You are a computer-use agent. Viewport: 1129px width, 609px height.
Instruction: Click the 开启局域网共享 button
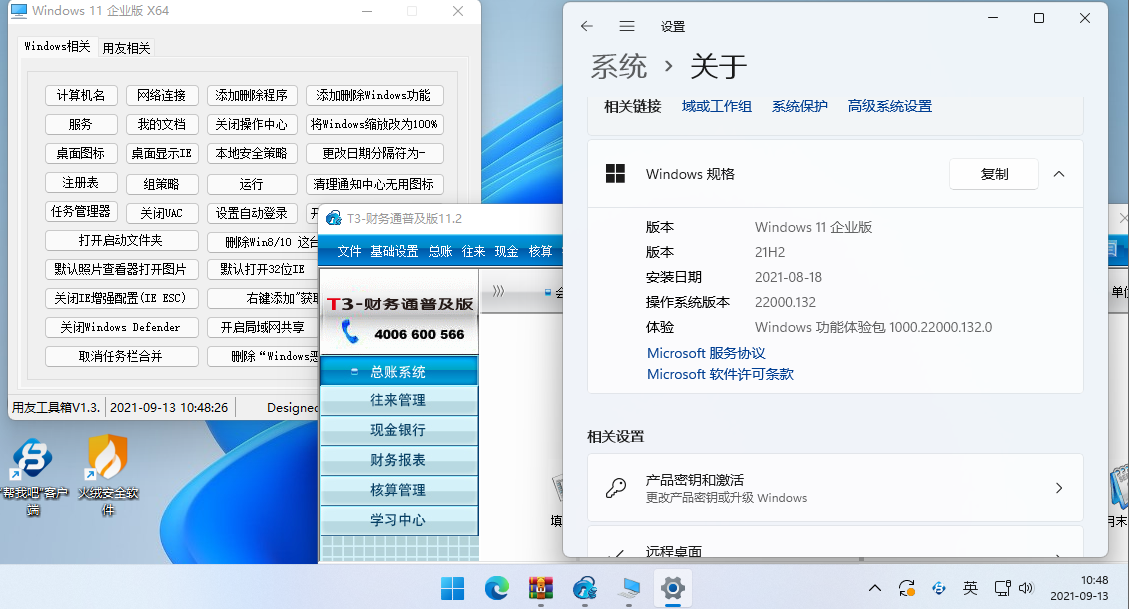(262, 327)
